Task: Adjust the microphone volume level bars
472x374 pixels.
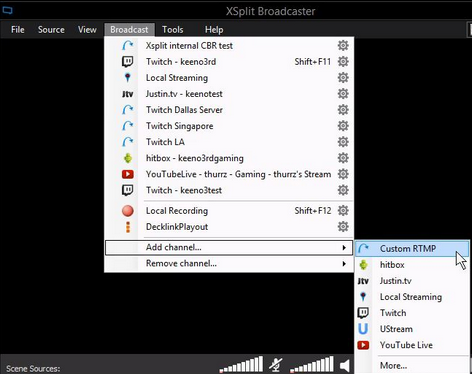Action: 241,364
